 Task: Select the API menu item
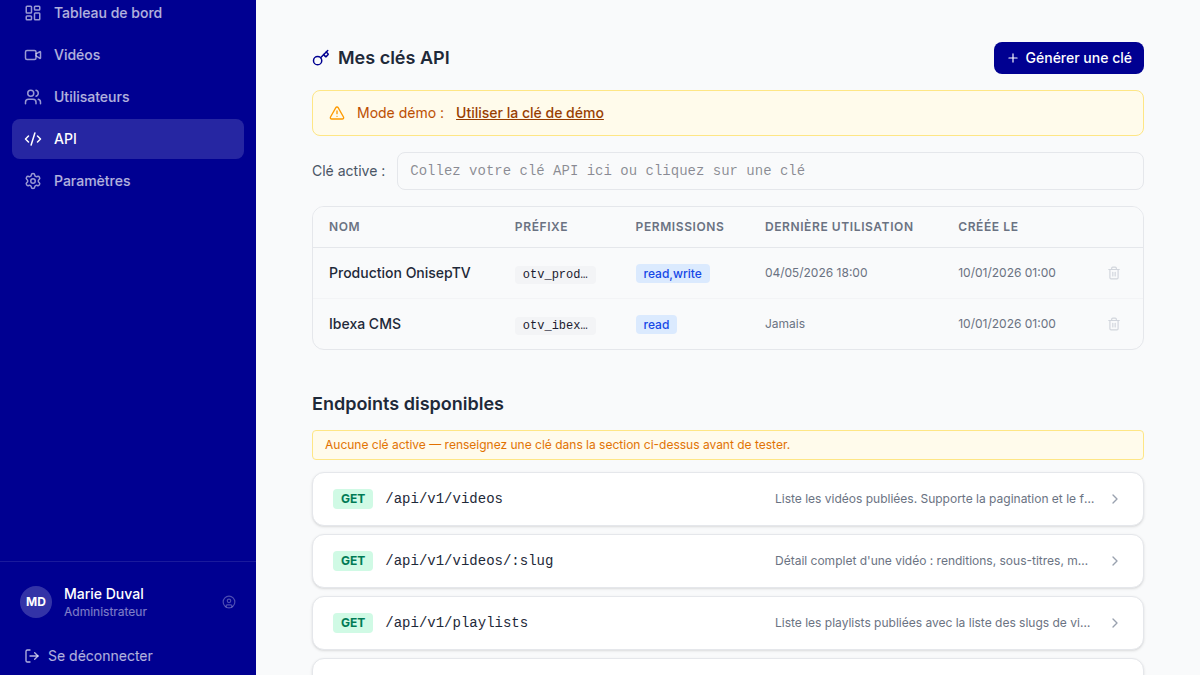128,139
